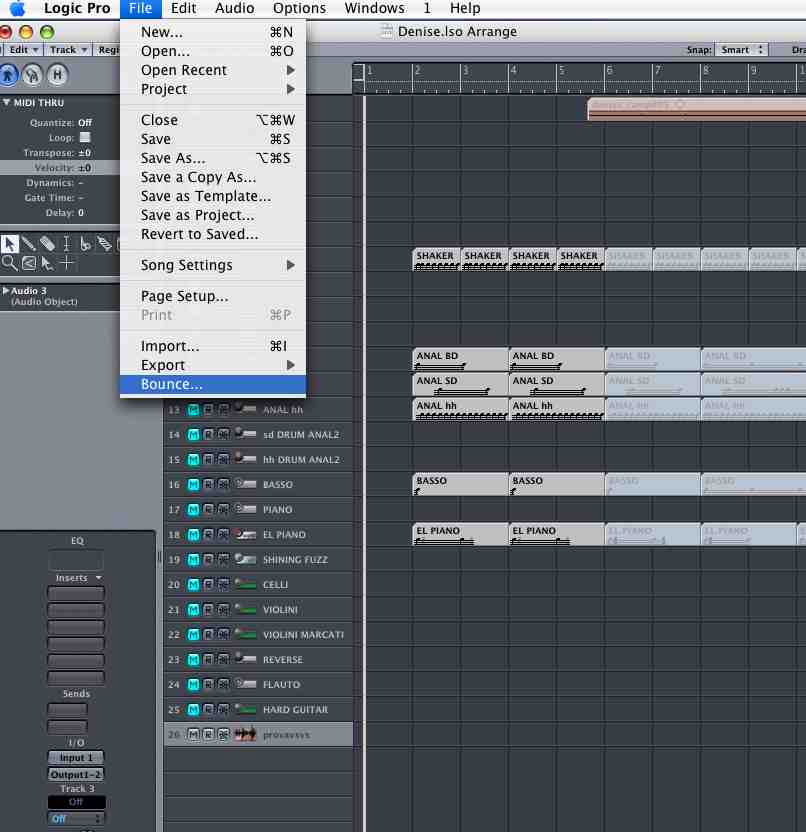Image resolution: width=806 pixels, height=832 pixels.
Task: Click the Input 1 button in I/O
Action: [76, 758]
